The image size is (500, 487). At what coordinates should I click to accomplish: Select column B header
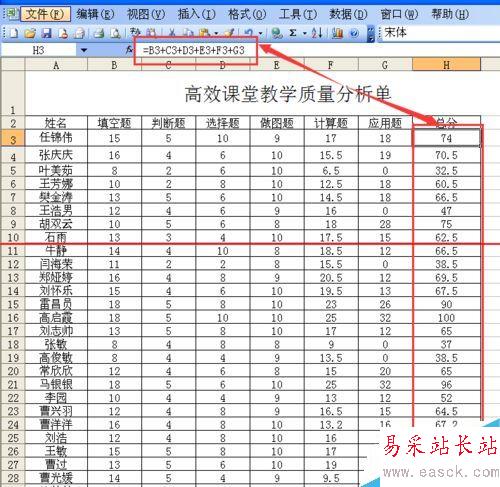(x=114, y=65)
